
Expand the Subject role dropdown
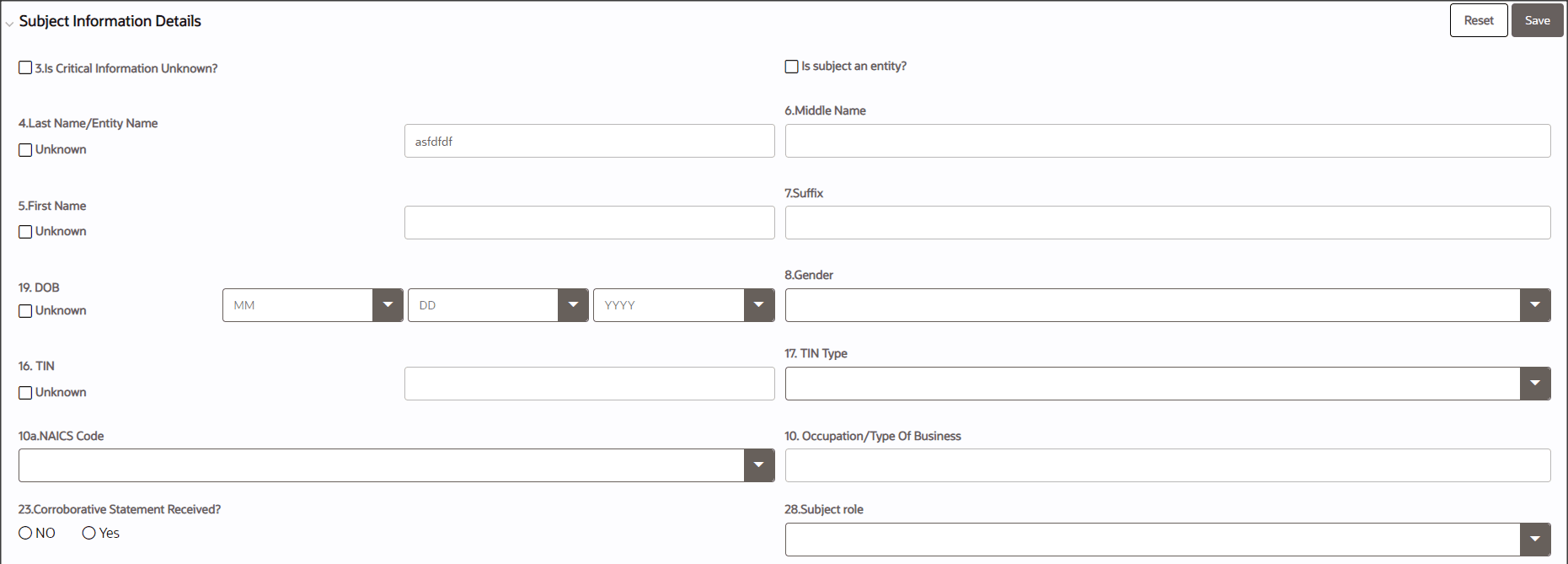(1534, 540)
